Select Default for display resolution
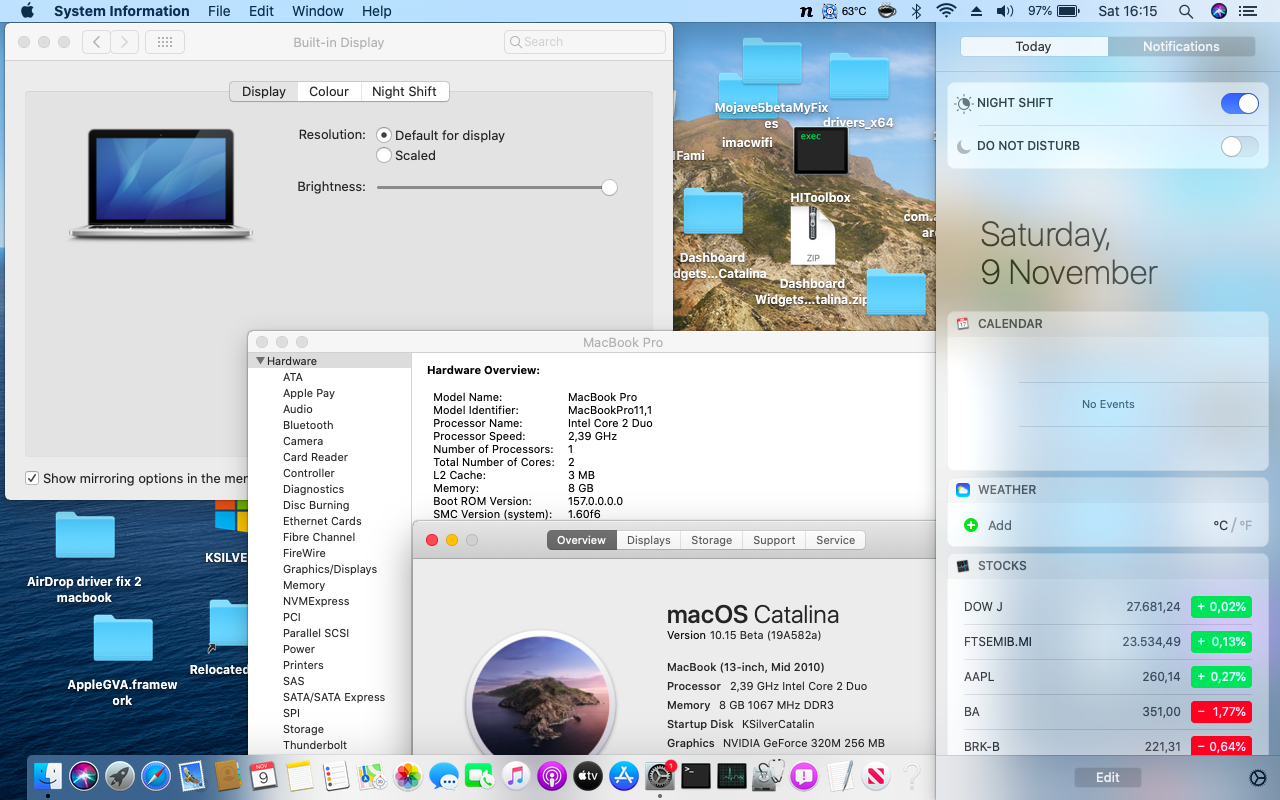Screen dimensions: 1280x800 (x=384, y=135)
